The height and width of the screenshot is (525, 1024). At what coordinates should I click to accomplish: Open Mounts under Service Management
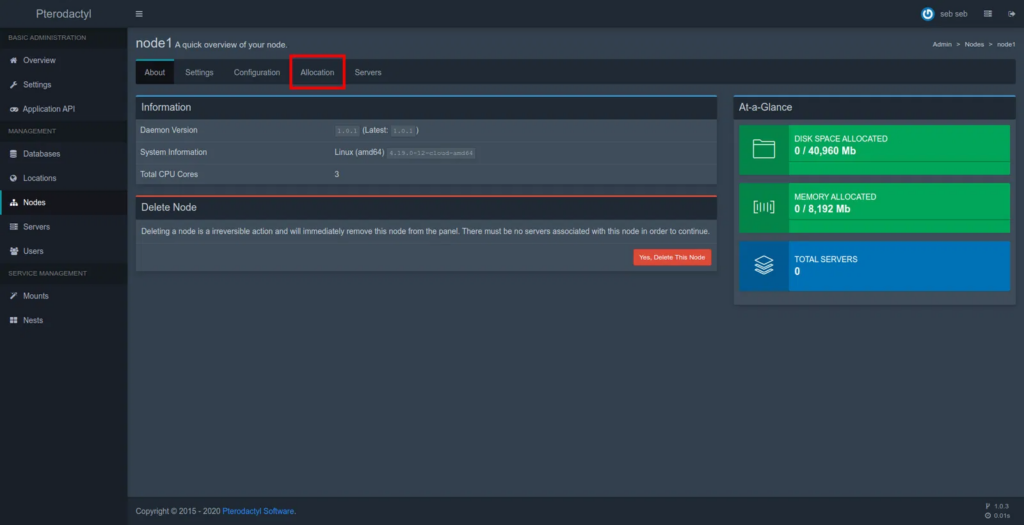point(35,296)
